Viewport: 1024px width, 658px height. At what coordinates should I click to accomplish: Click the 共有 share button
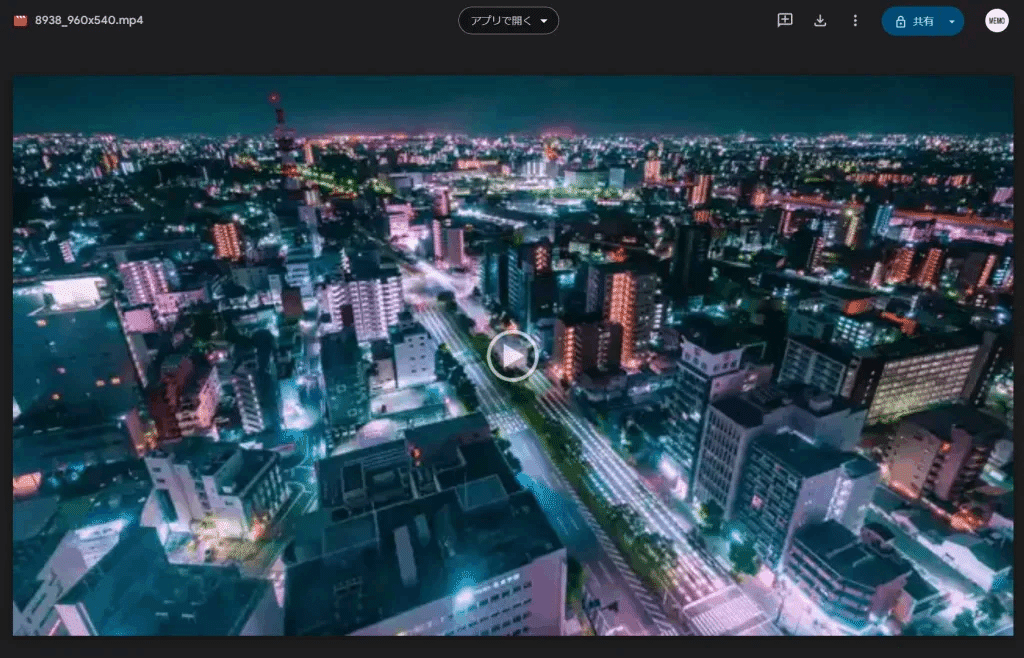[x=914, y=22]
